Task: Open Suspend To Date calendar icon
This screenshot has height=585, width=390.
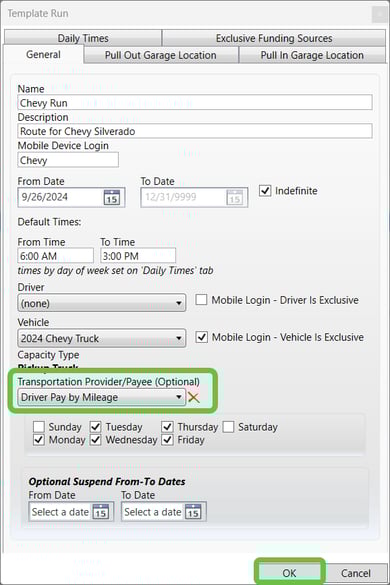Action: tap(193, 512)
